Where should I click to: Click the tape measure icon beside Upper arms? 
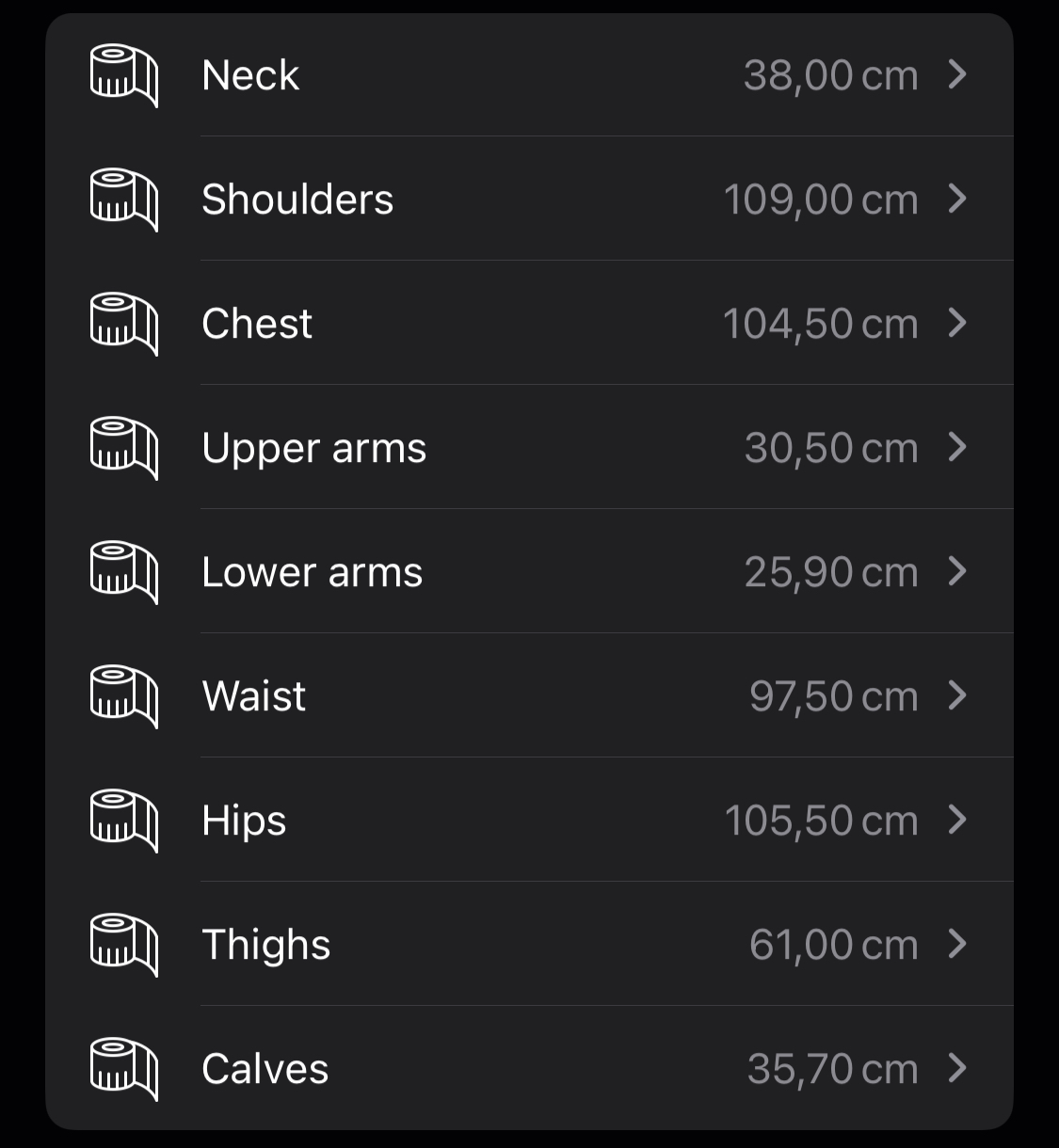[x=123, y=448]
